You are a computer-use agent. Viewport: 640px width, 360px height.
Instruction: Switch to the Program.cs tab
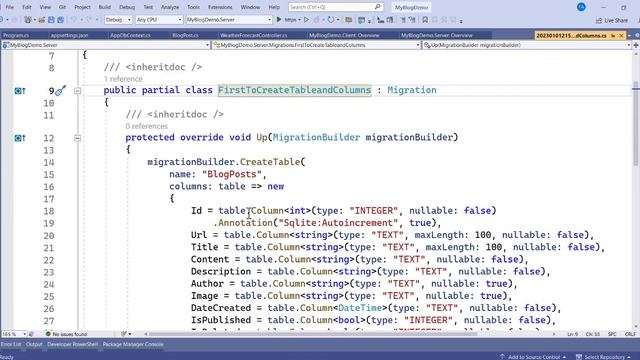[x=16, y=36]
